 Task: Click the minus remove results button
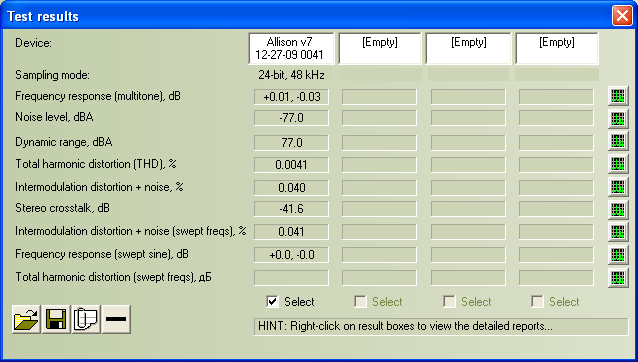coord(116,319)
